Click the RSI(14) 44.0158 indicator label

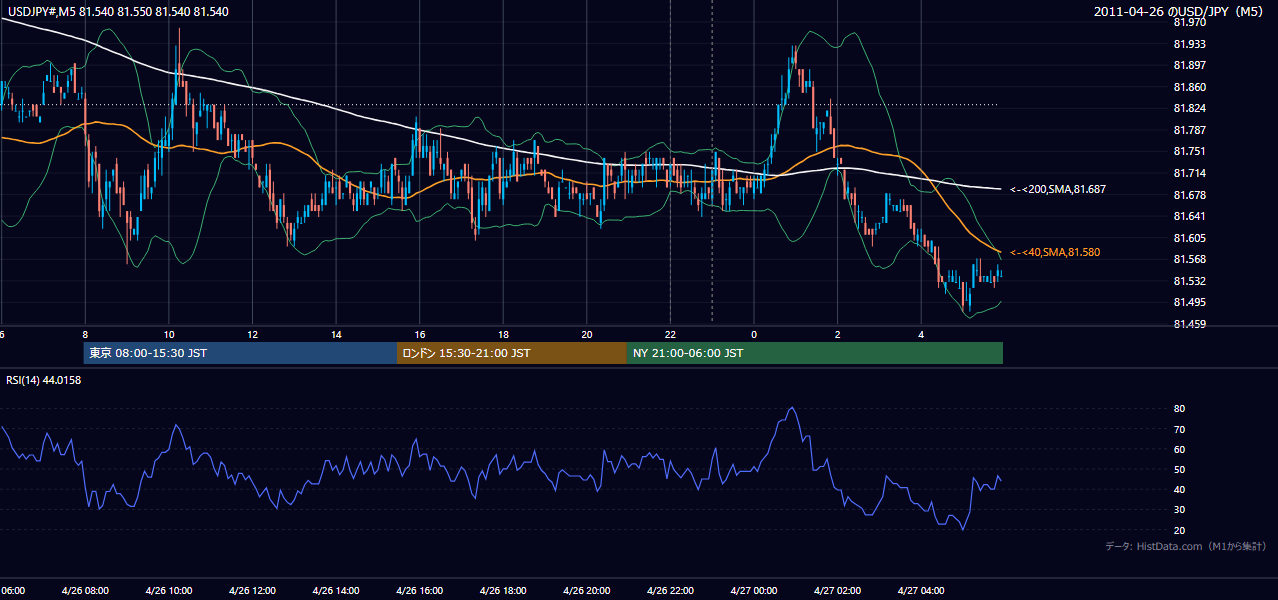(44, 380)
